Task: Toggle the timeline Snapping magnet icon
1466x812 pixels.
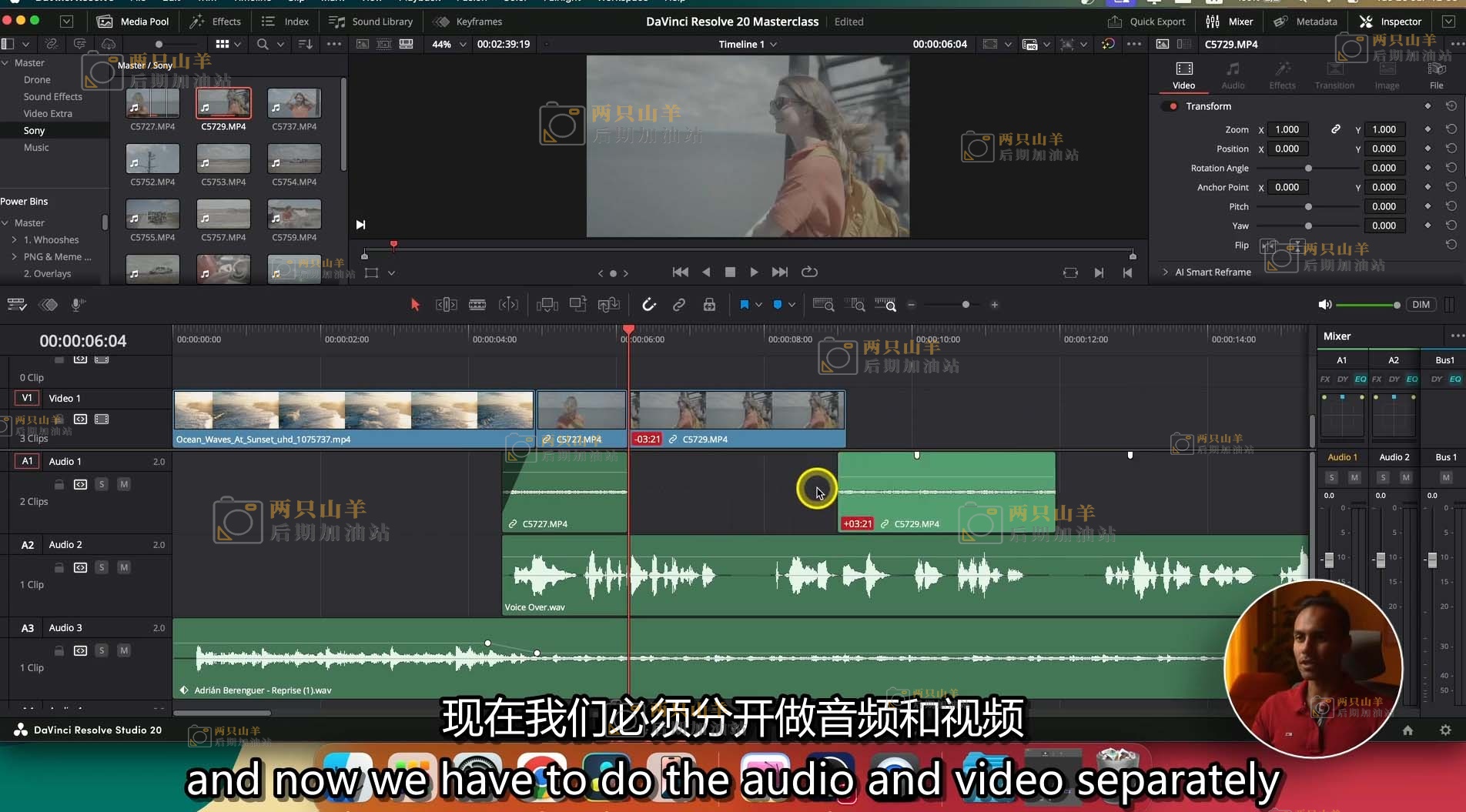Action: 649,305
